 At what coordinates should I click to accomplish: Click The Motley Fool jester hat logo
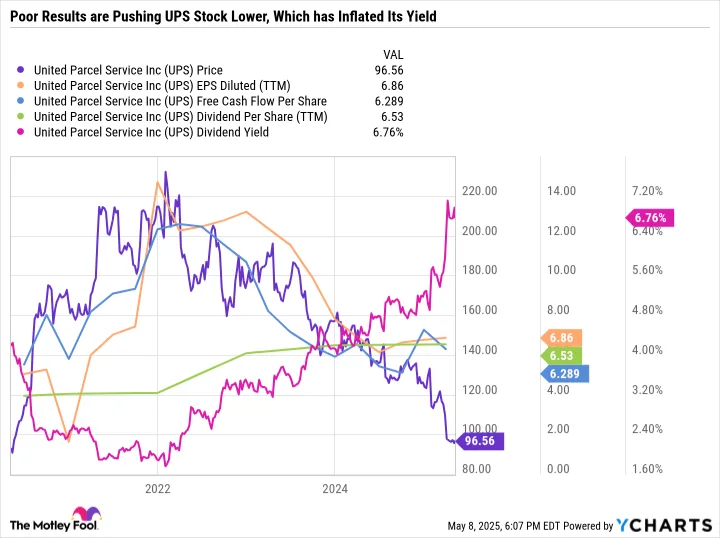click(86, 515)
